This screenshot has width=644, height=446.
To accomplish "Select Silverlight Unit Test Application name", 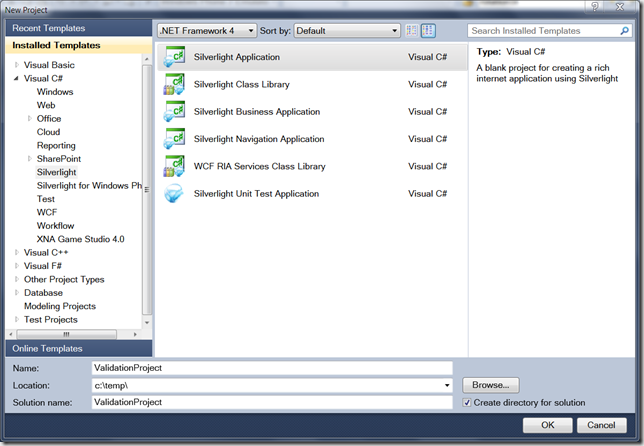I will tap(256, 193).
